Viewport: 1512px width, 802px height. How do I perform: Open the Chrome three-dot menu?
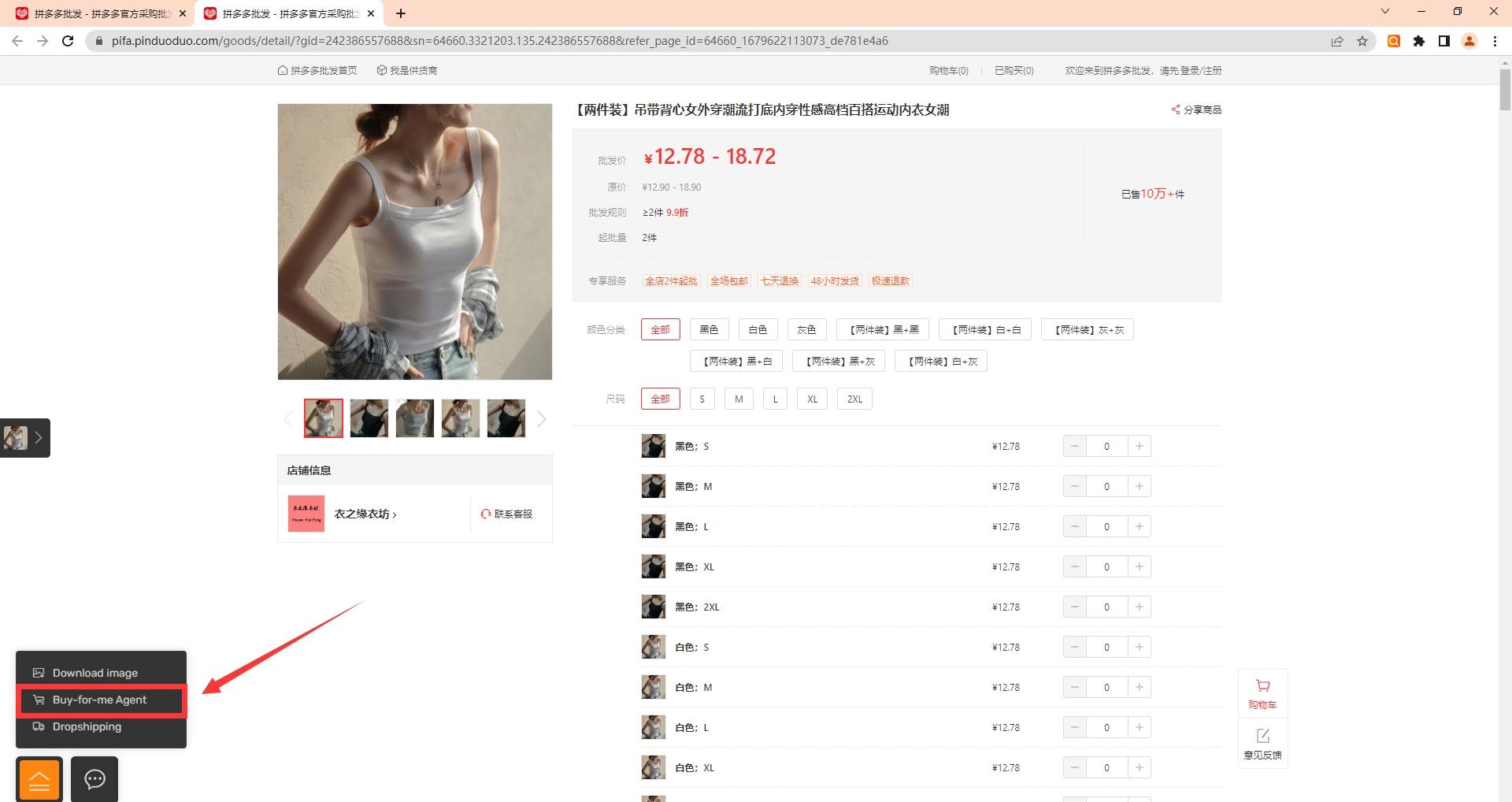pos(1495,41)
